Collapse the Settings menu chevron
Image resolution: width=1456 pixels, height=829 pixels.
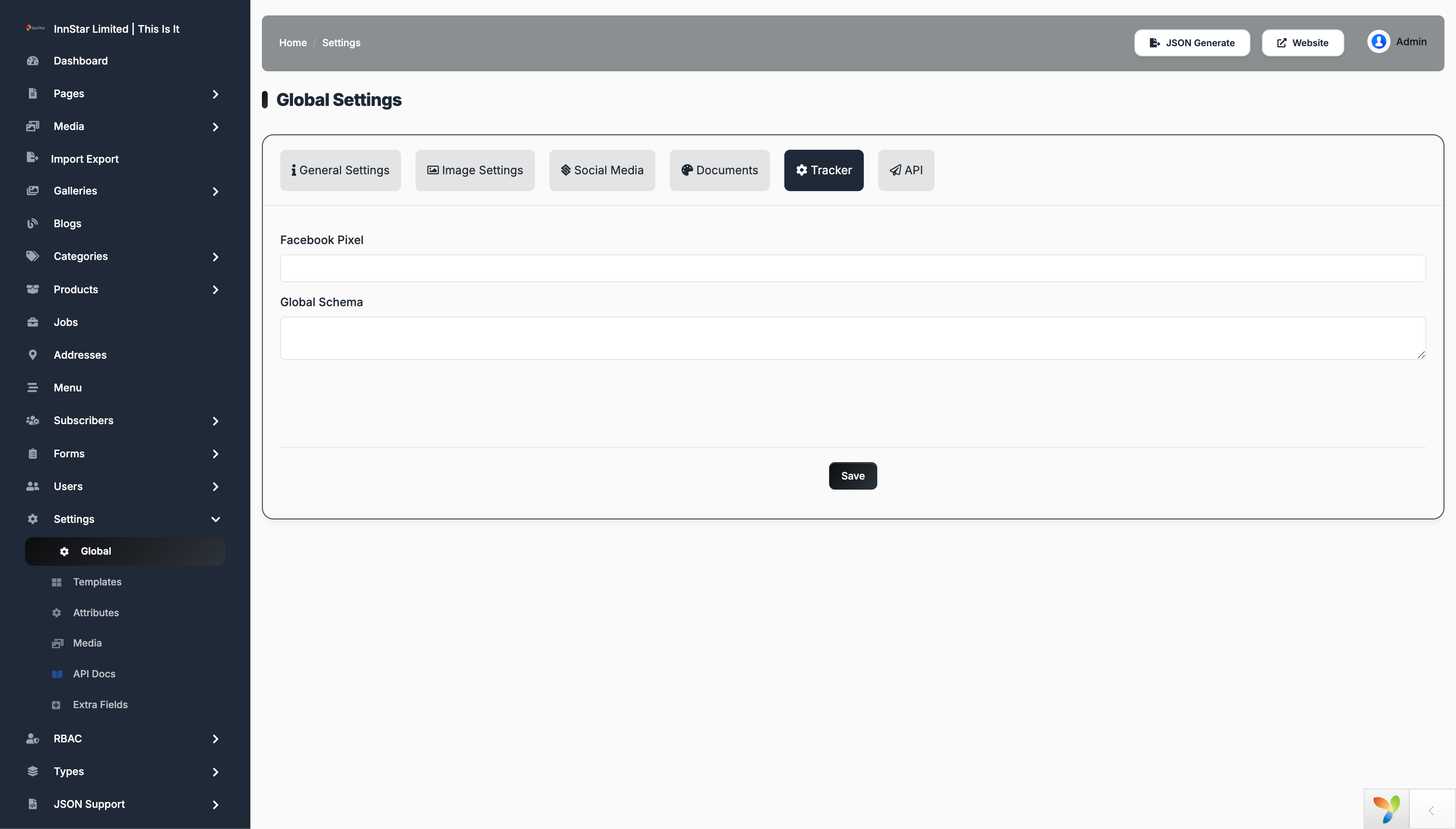coord(215,519)
